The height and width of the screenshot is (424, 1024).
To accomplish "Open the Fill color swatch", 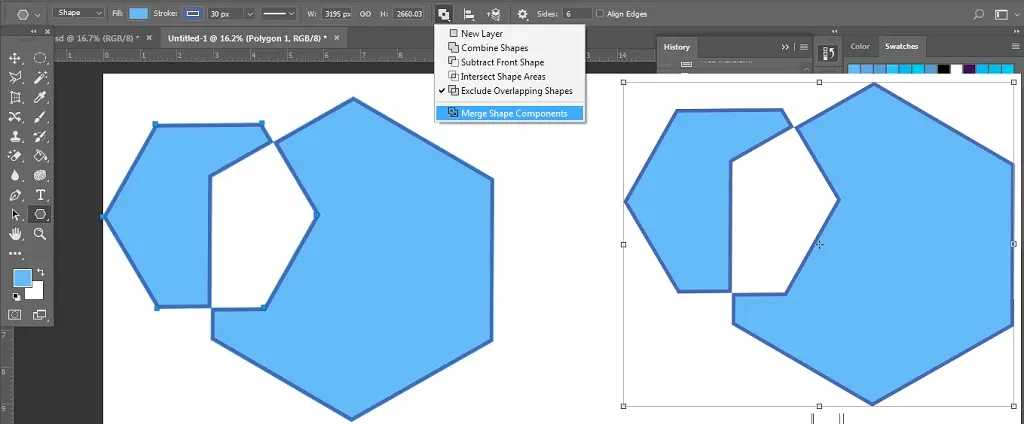I will [138, 14].
